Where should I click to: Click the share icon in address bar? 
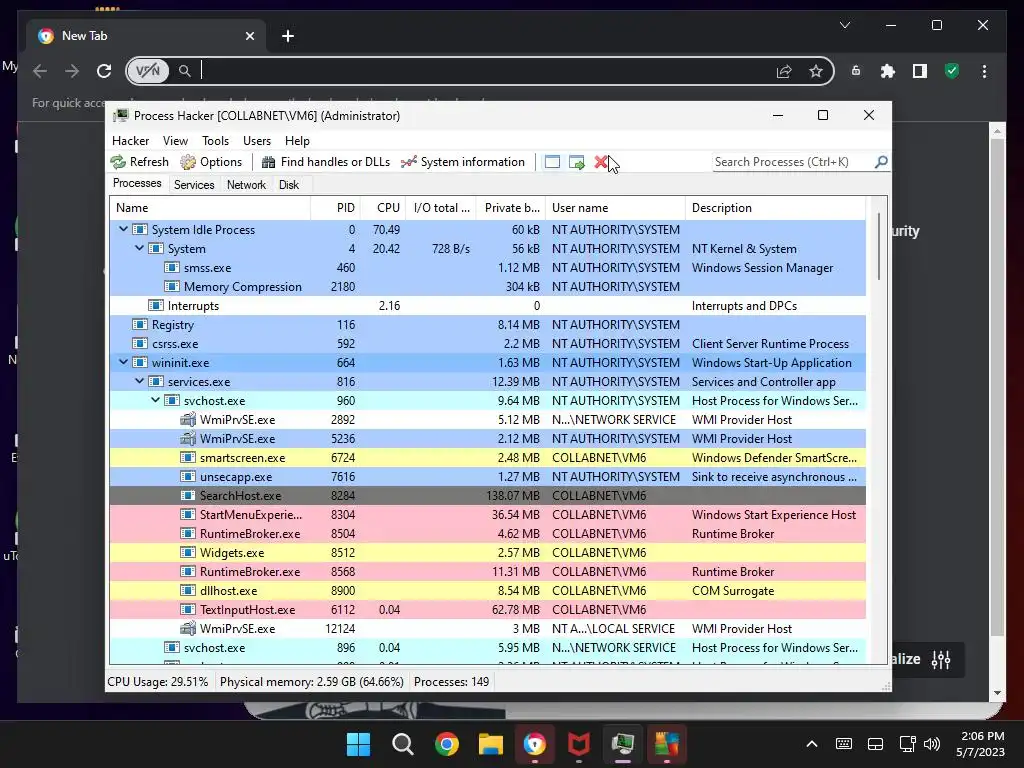pos(784,71)
